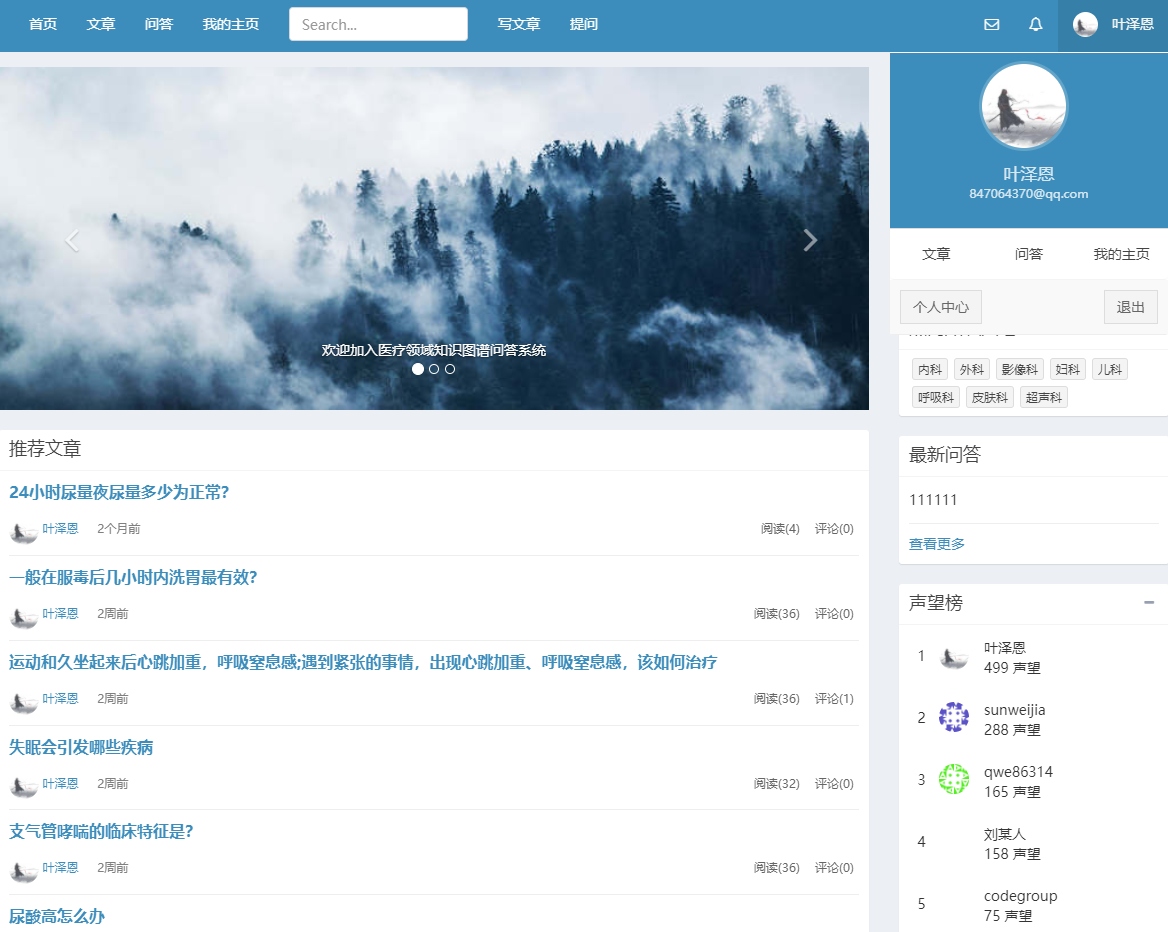Select the first carousel indicator dot
The height and width of the screenshot is (932, 1168).
point(418,369)
